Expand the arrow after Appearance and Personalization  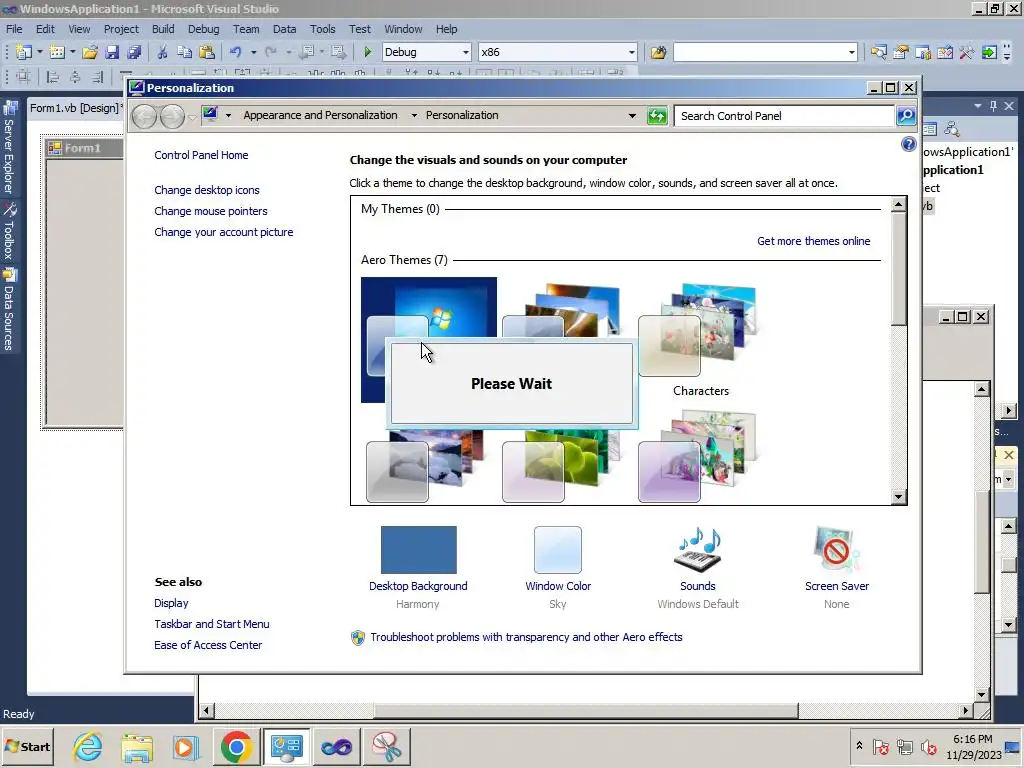point(414,116)
